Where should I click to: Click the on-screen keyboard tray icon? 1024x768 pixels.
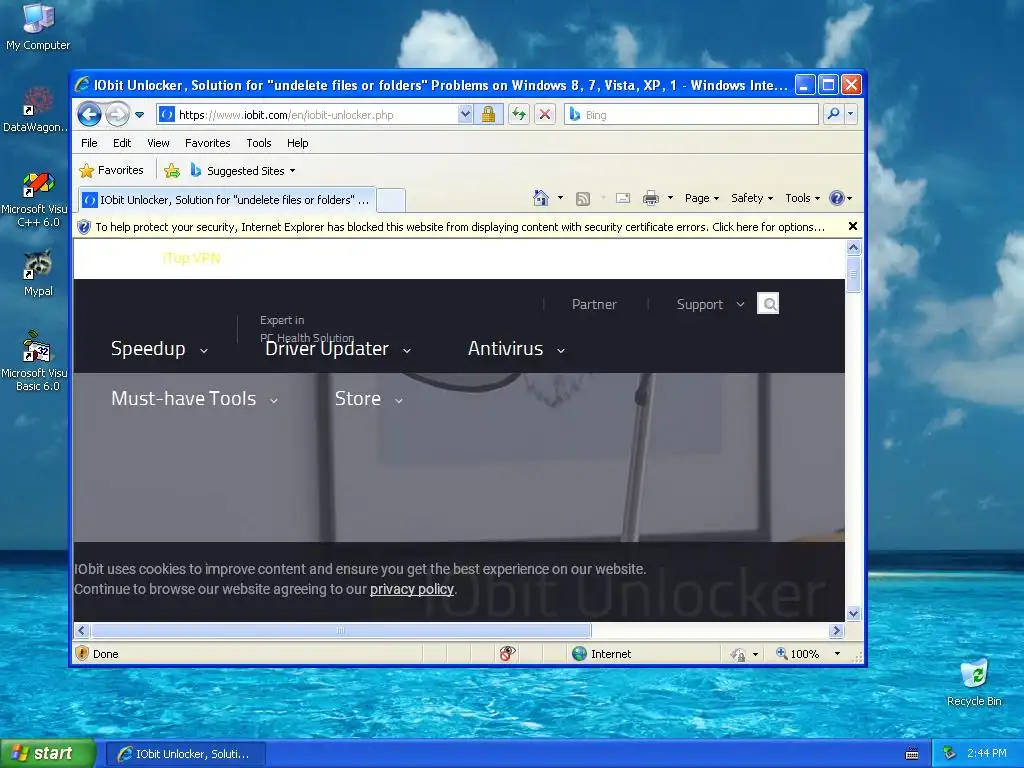[x=912, y=754]
